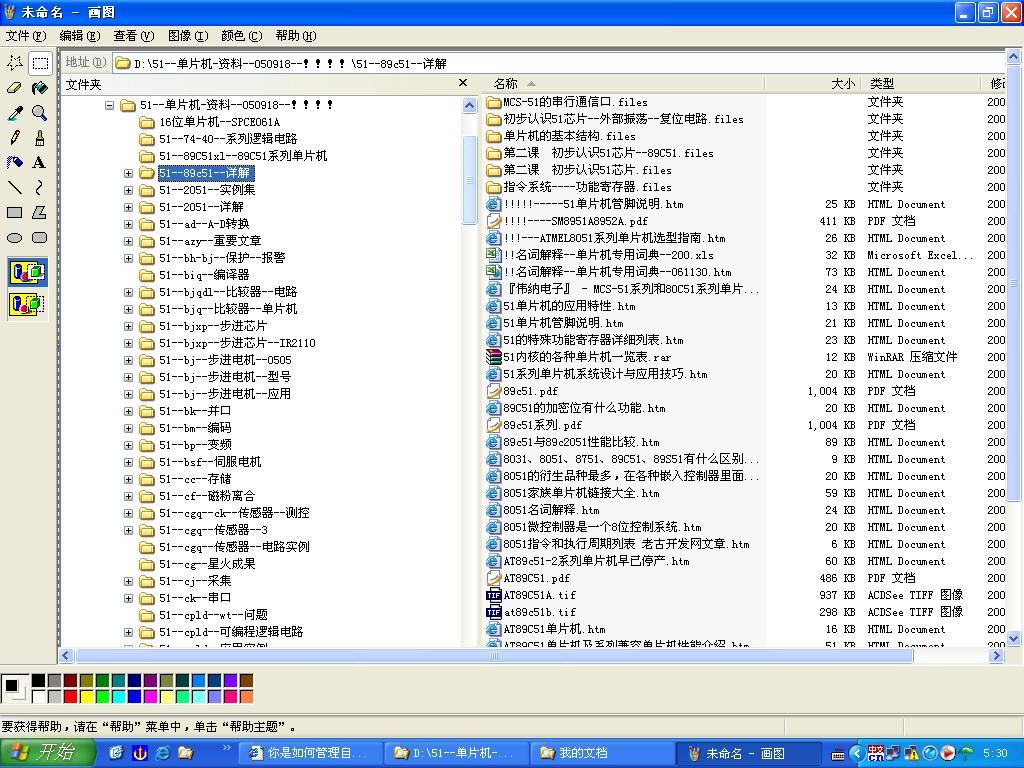Open the 文件(F) menu

coord(26,36)
